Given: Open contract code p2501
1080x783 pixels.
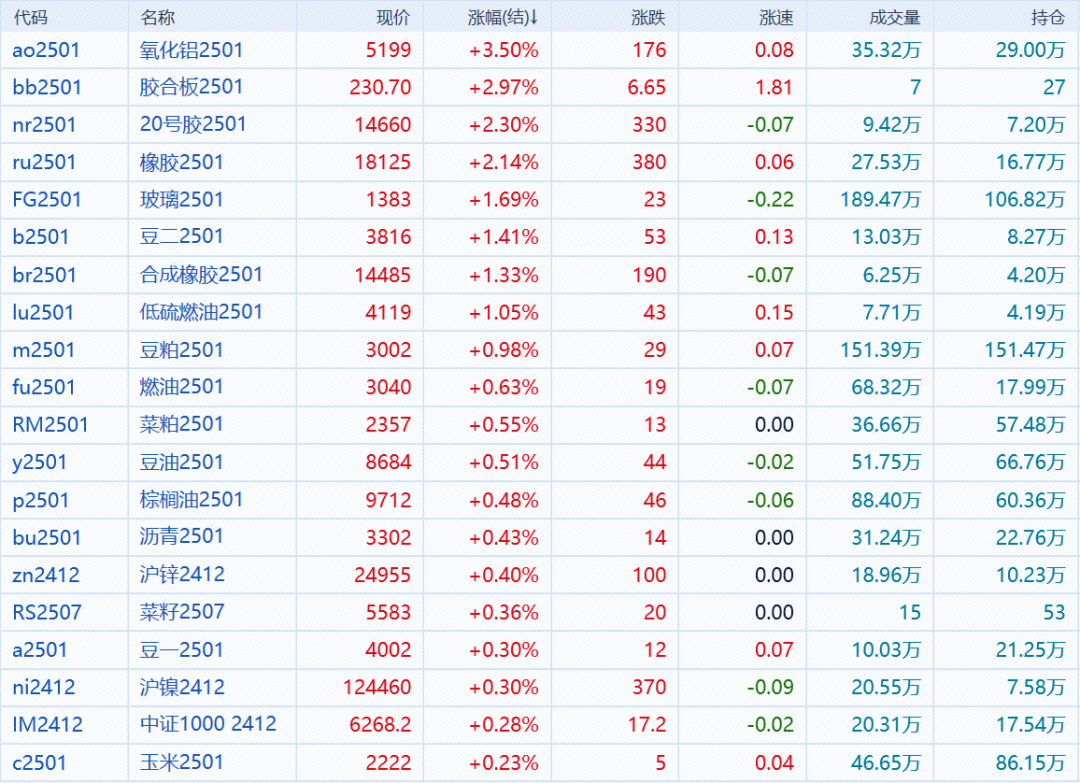Looking at the screenshot, I should click(x=41, y=500).
